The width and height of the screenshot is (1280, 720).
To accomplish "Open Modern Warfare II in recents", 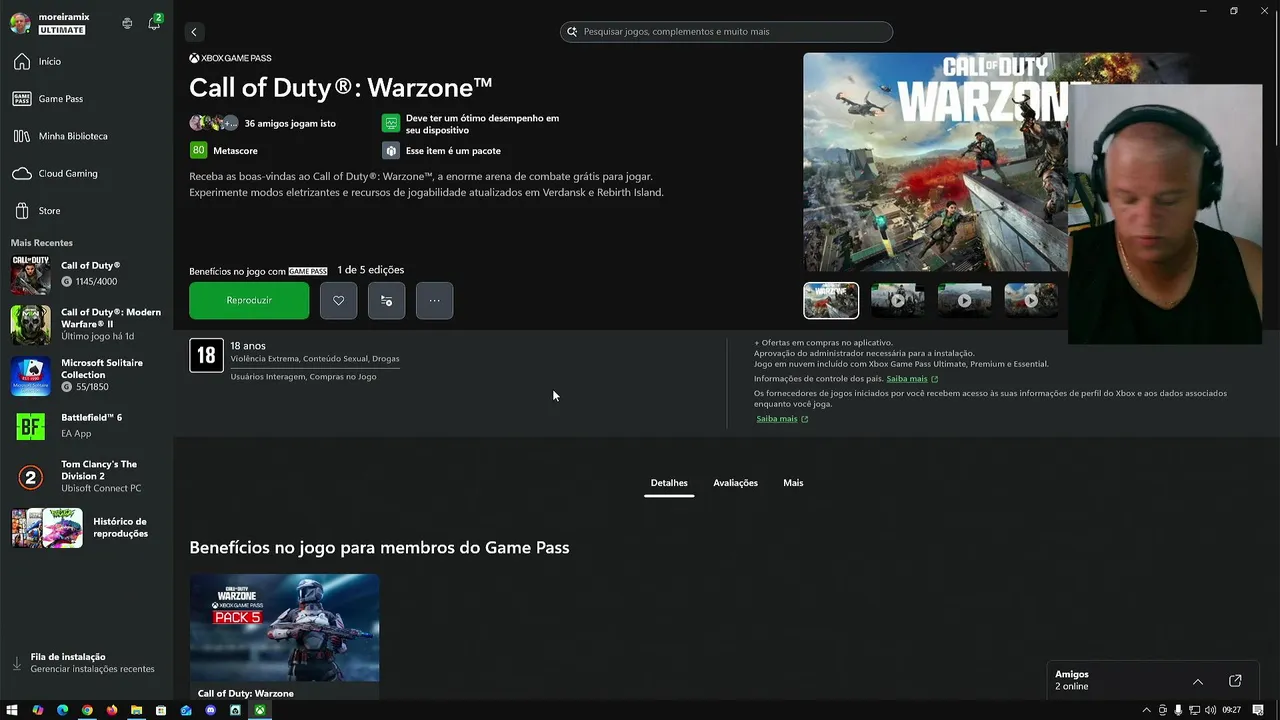I will [87, 324].
